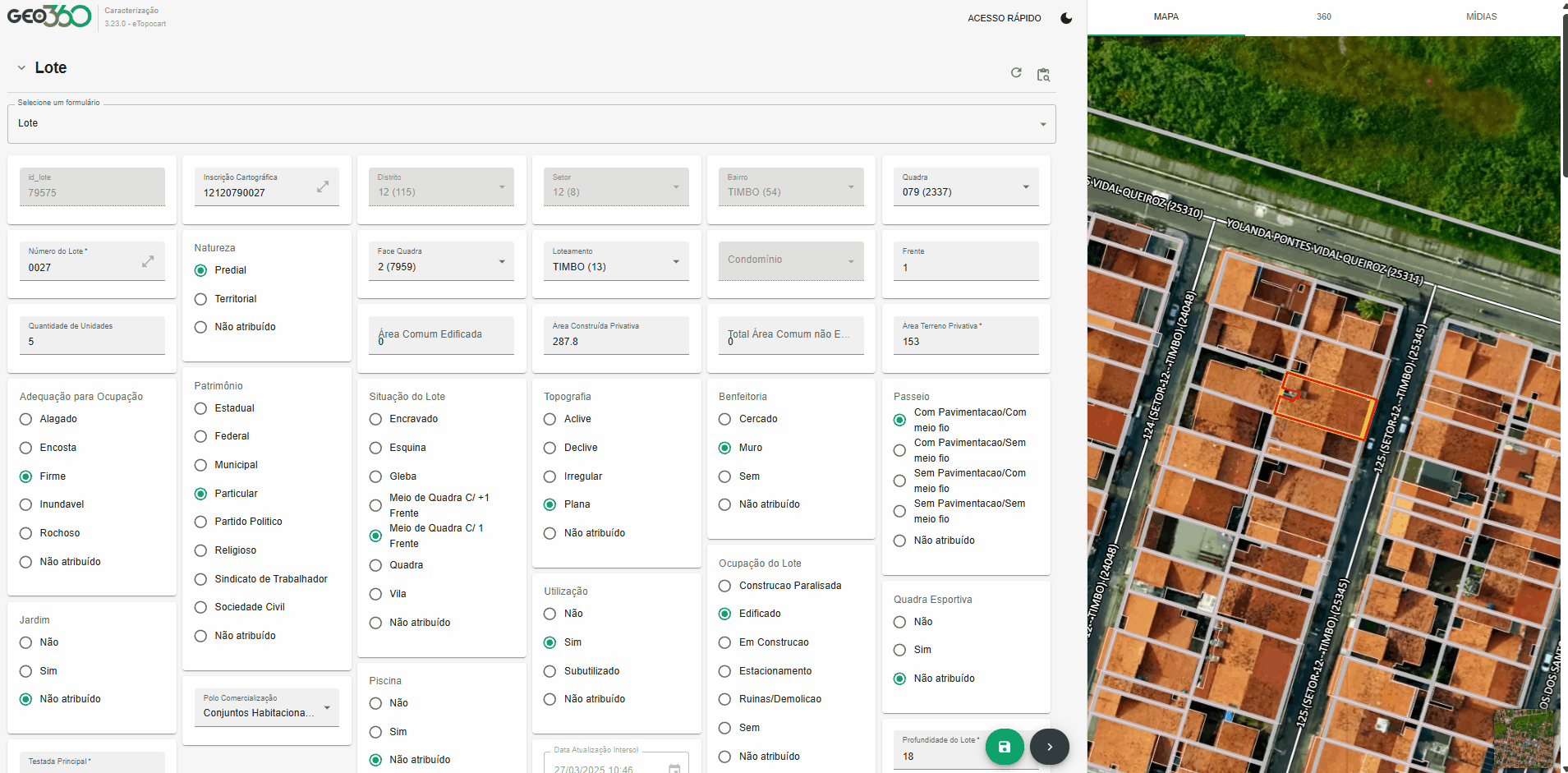Screen dimensions: 1568x773
Task: Open the Condomínio dropdown
Action: [791, 261]
